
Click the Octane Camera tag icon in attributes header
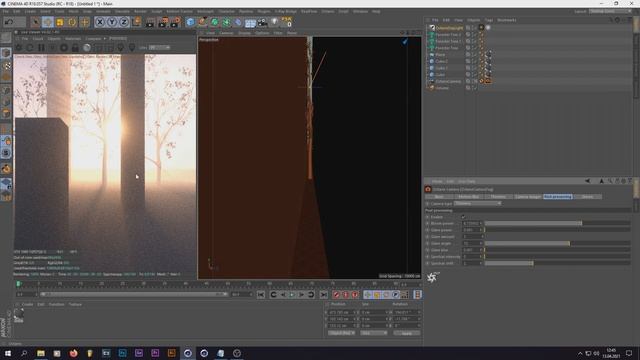pyautogui.click(x=428, y=189)
